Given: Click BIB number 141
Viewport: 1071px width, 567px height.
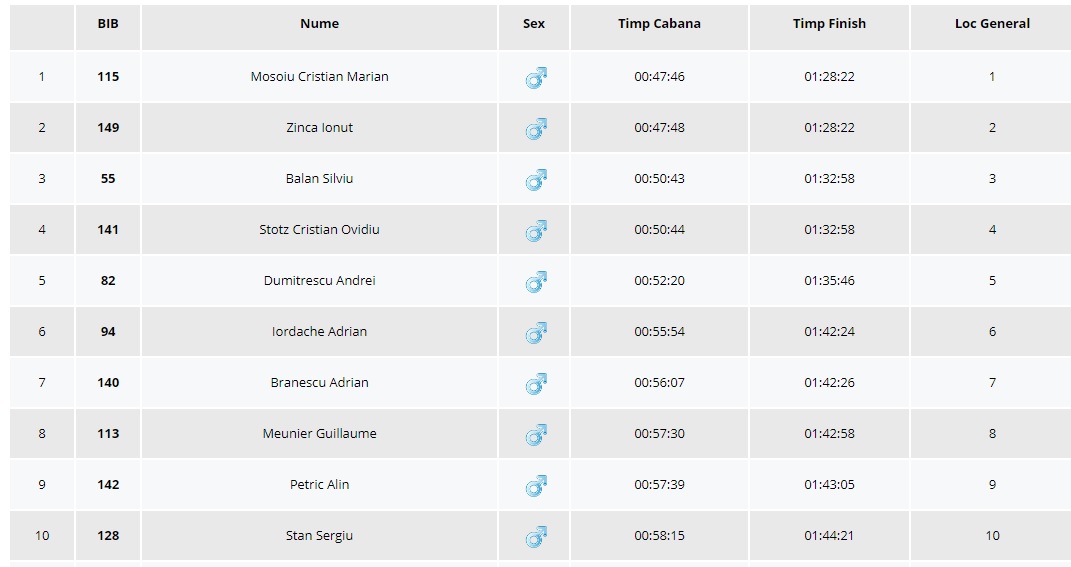Looking at the screenshot, I should coord(108,230).
